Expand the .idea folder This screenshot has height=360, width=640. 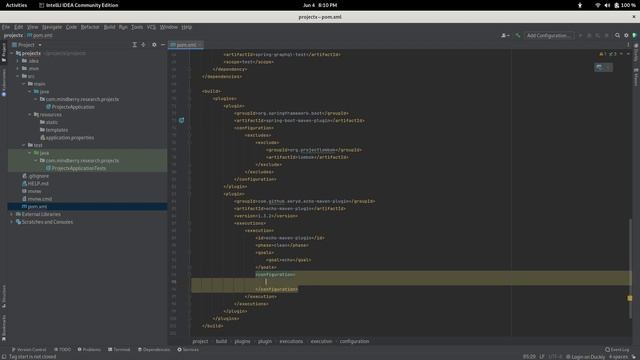(18, 61)
